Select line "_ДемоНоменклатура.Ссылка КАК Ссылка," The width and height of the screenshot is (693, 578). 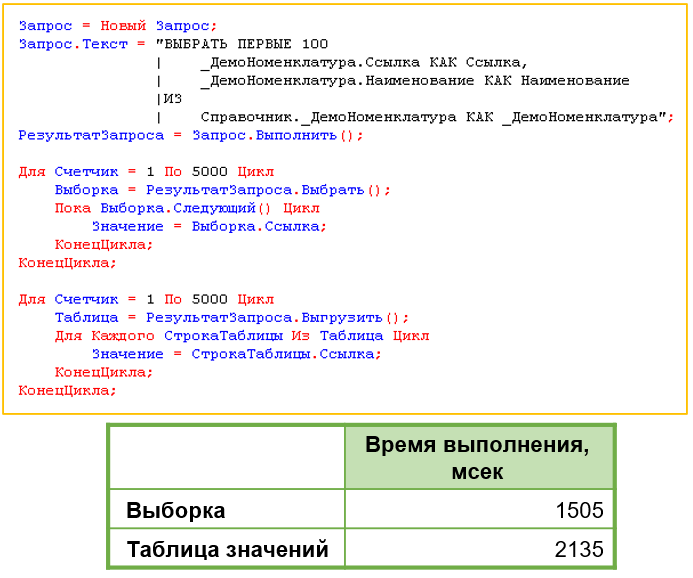click(x=364, y=62)
